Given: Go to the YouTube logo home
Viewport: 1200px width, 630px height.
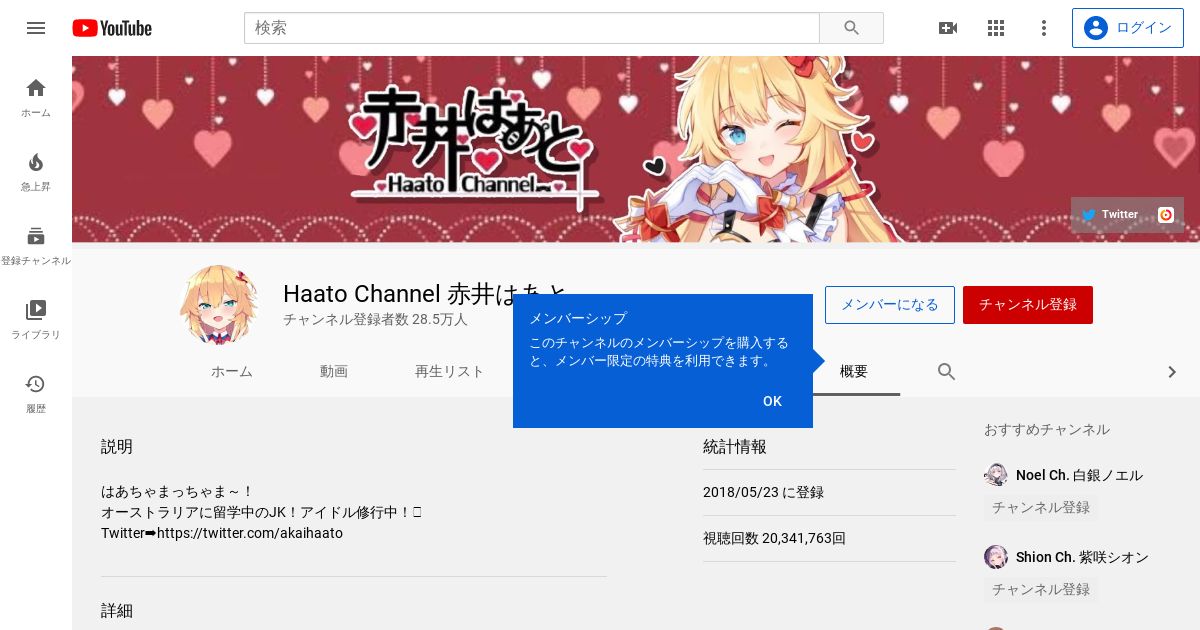Looking at the screenshot, I should click(x=112, y=28).
